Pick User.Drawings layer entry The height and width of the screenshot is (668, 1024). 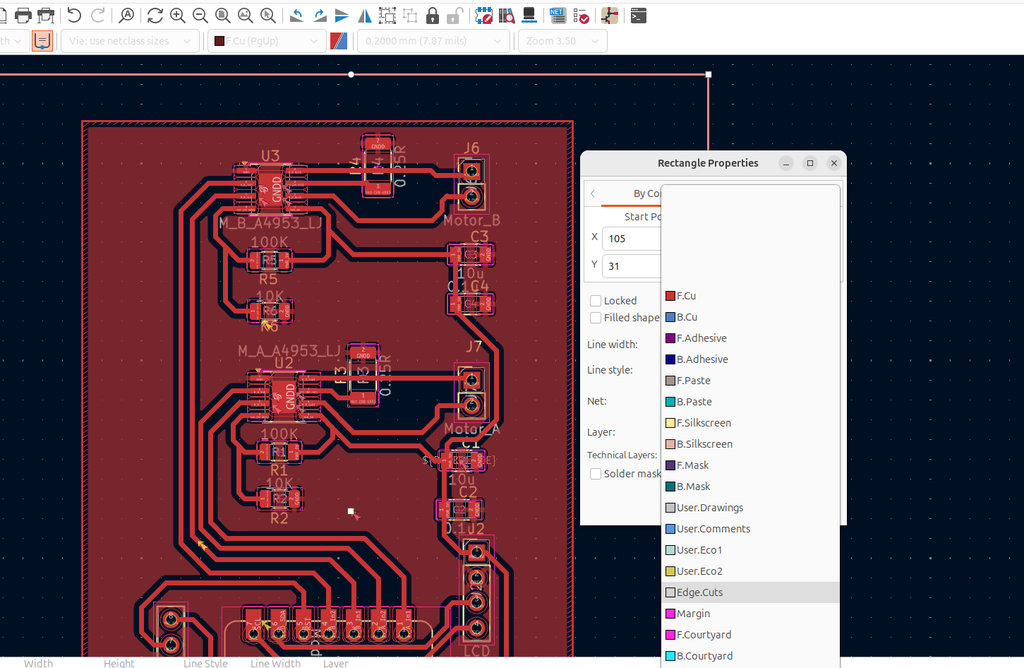point(709,508)
